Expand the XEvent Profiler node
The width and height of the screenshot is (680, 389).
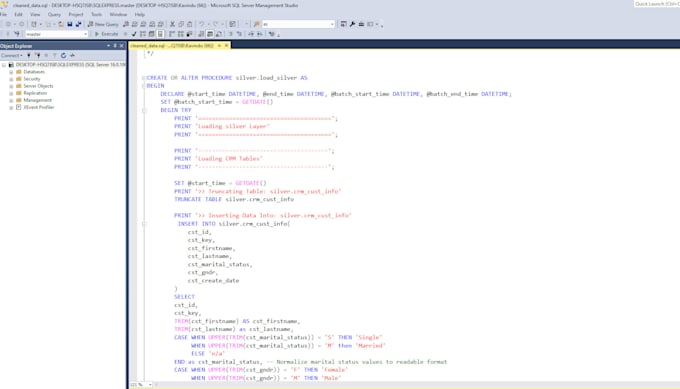(11, 107)
